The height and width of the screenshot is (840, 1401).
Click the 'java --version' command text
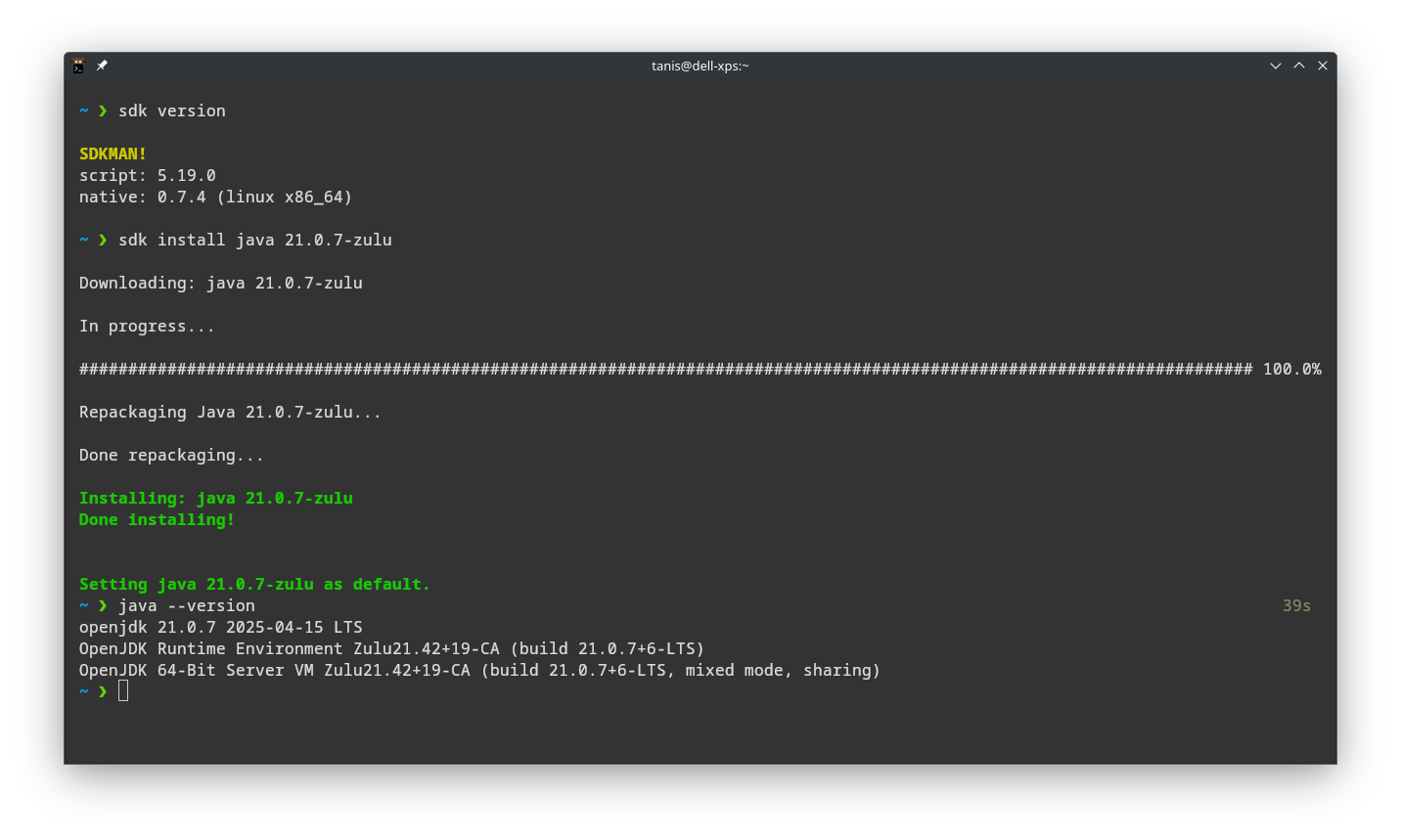pyautogui.click(x=187, y=605)
